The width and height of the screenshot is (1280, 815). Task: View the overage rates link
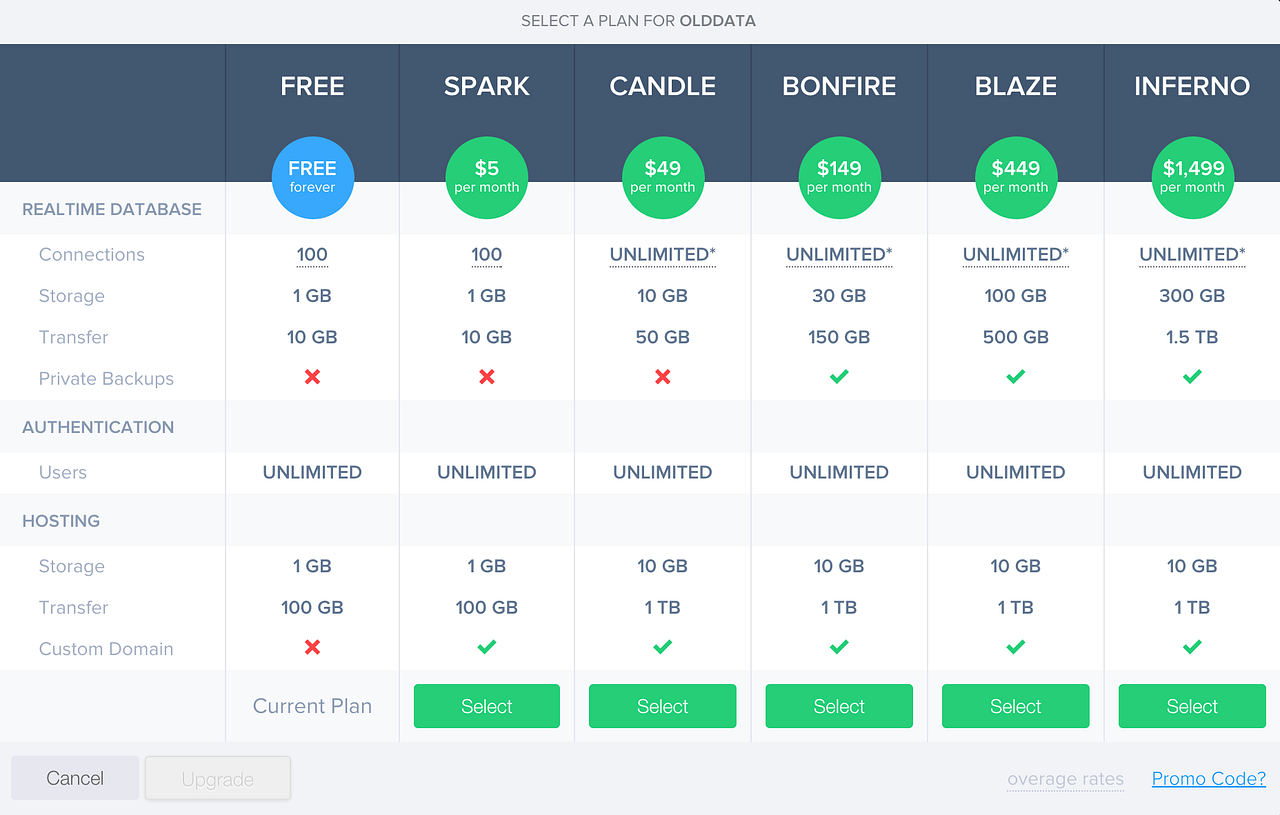click(x=1065, y=778)
